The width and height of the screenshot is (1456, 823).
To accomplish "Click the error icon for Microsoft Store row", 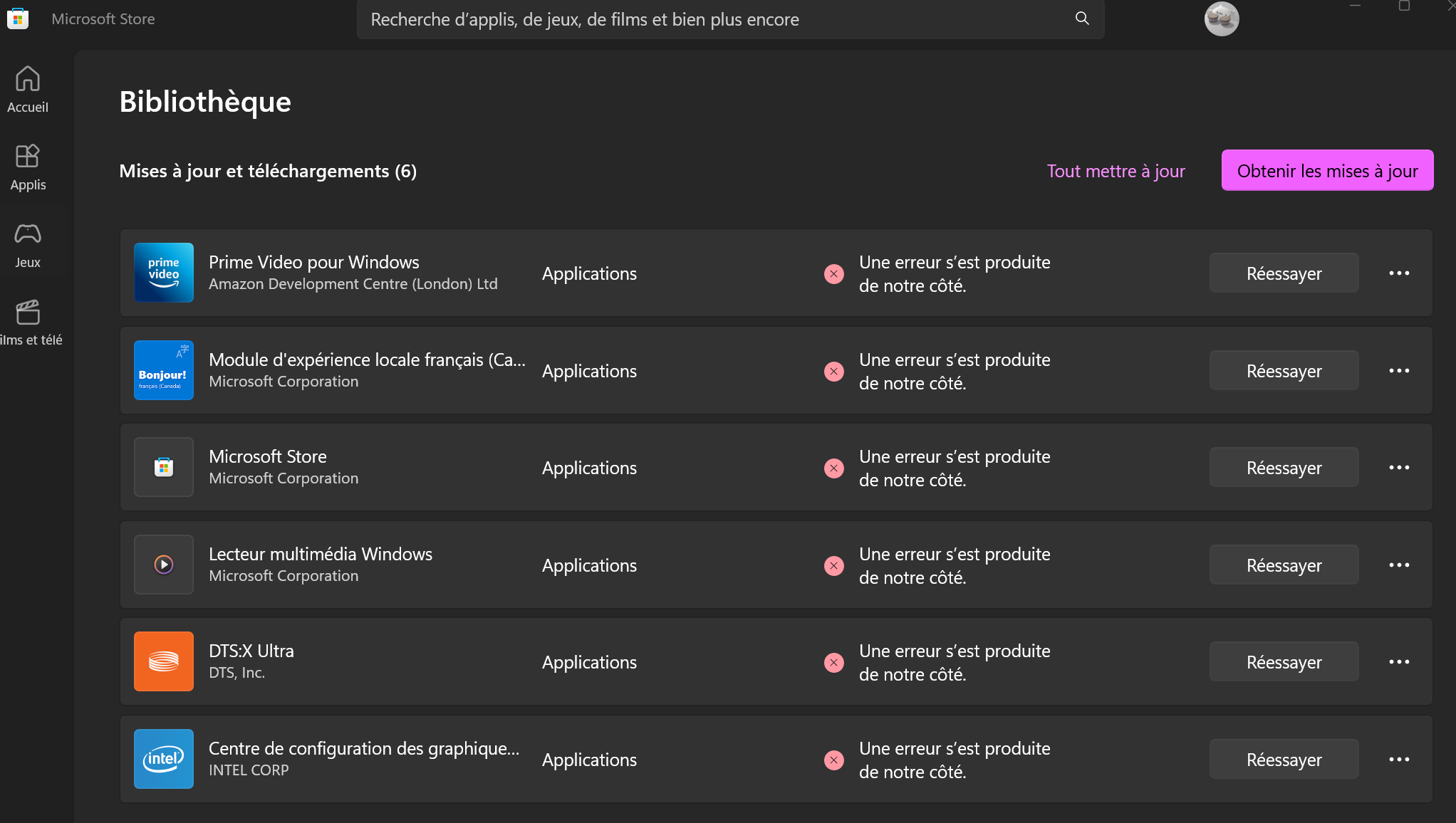I will pyautogui.click(x=834, y=468).
